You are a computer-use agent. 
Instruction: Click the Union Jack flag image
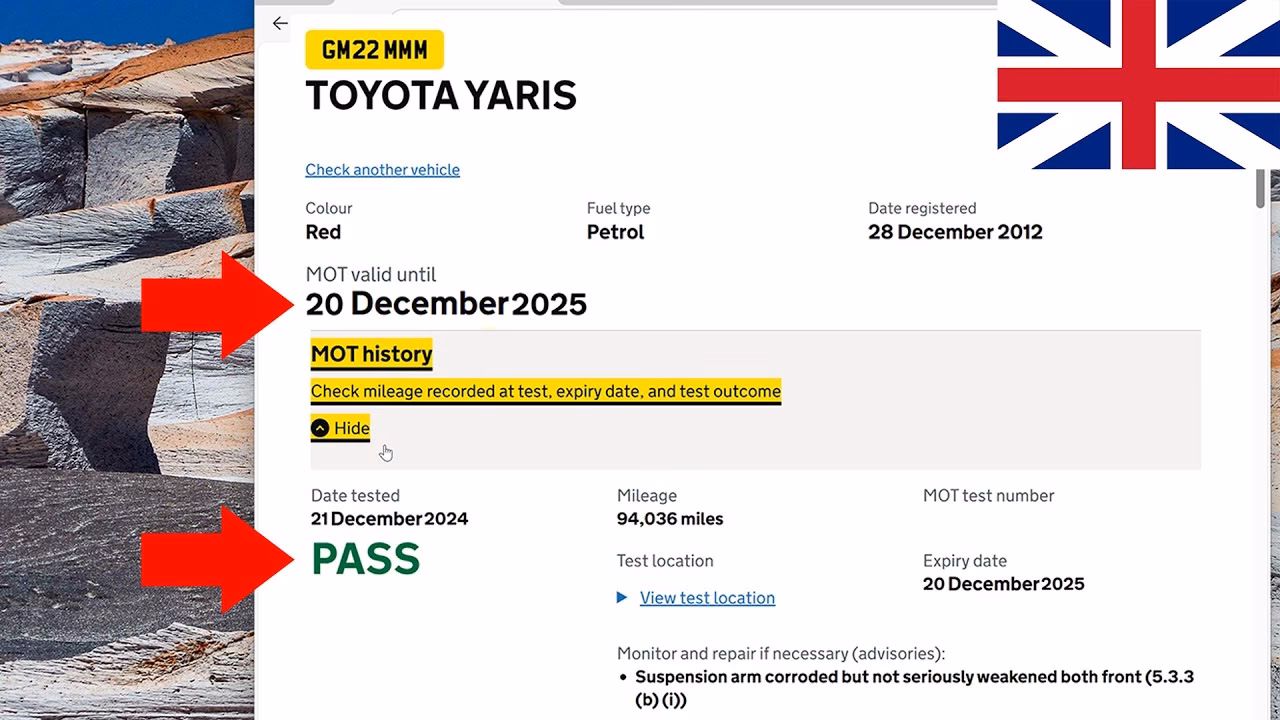tap(1135, 84)
